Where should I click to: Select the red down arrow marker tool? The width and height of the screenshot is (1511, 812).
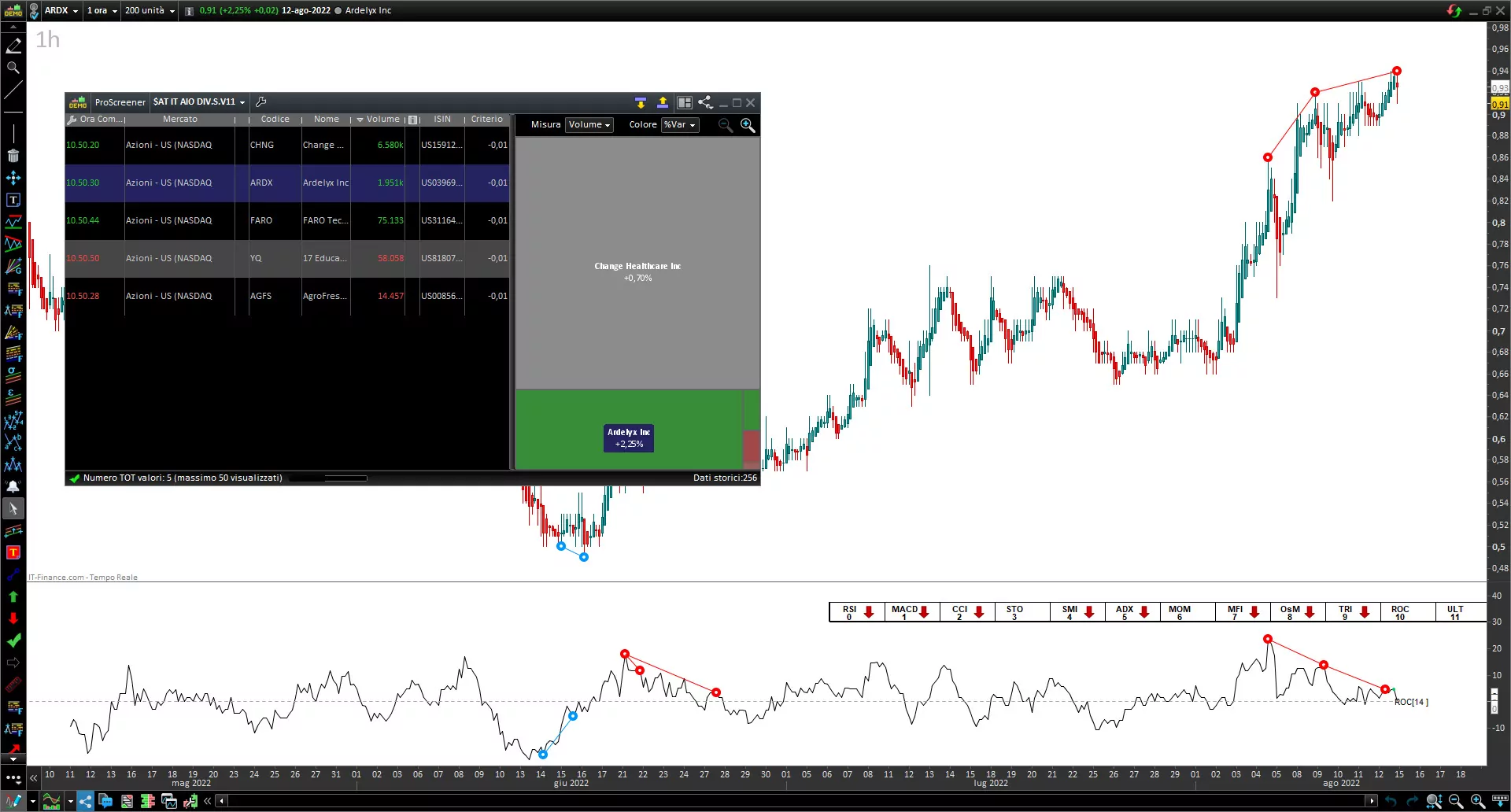pos(13,618)
